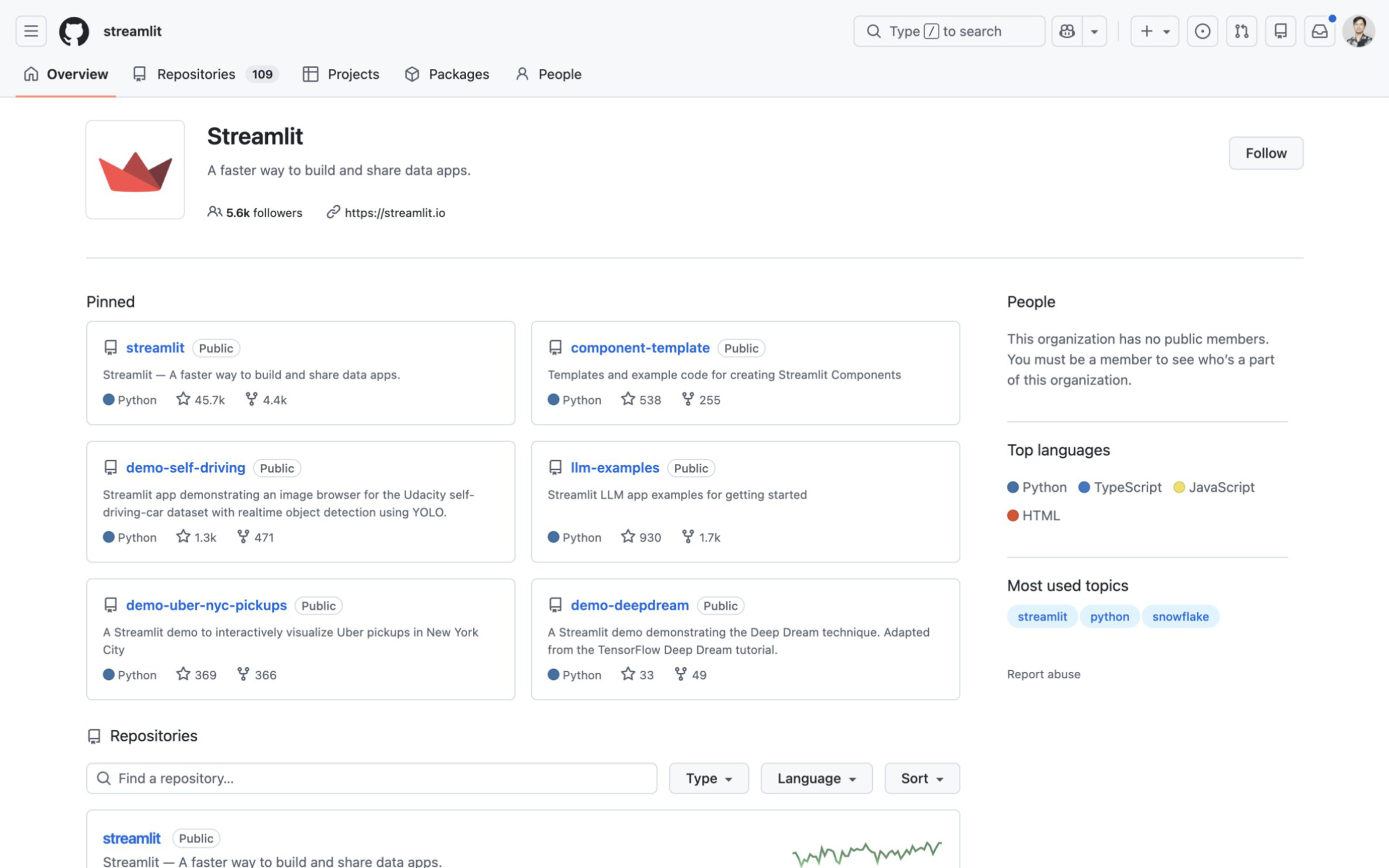The height and width of the screenshot is (868, 1389).
Task: Open the demo-deepdream repository link
Action: click(x=630, y=605)
